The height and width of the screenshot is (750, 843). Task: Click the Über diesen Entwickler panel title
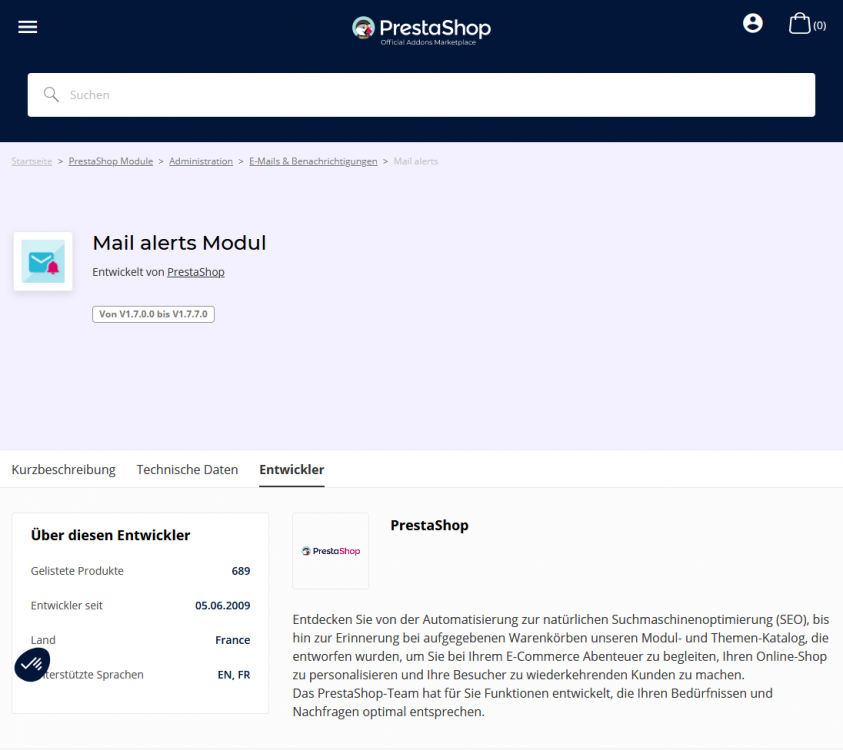pyautogui.click(x=110, y=535)
